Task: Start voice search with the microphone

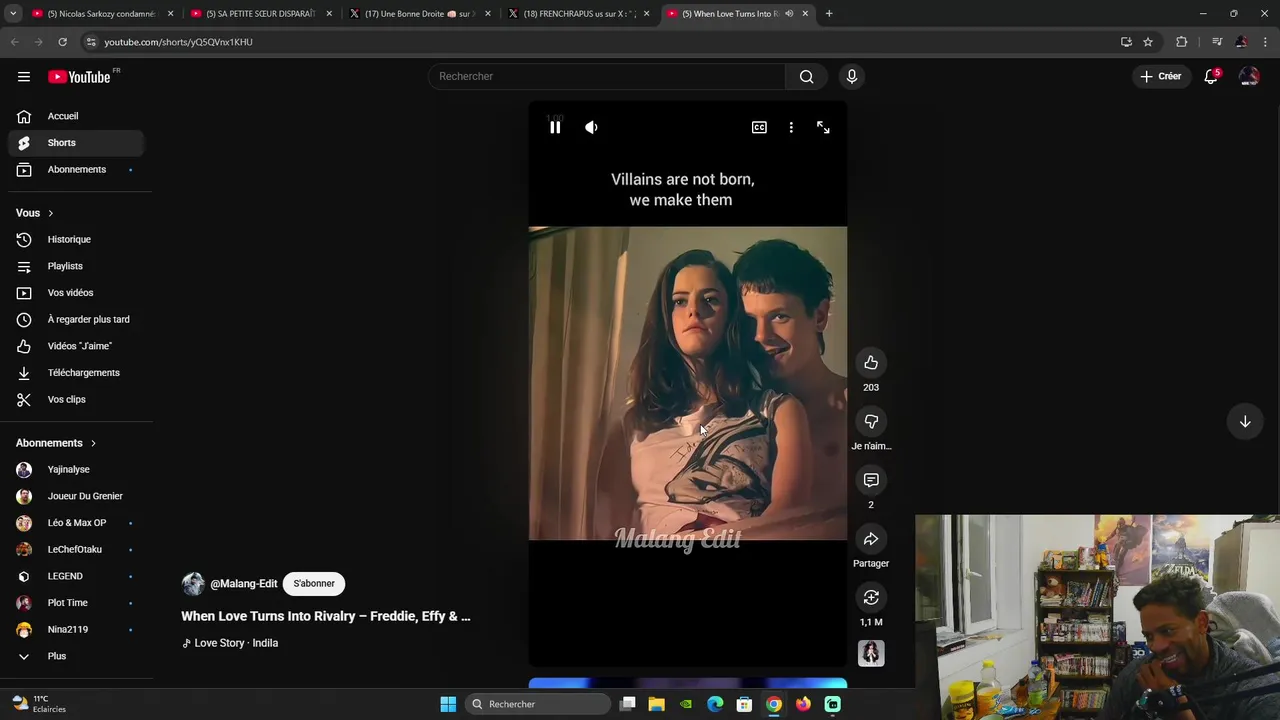Action: point(852,76)
